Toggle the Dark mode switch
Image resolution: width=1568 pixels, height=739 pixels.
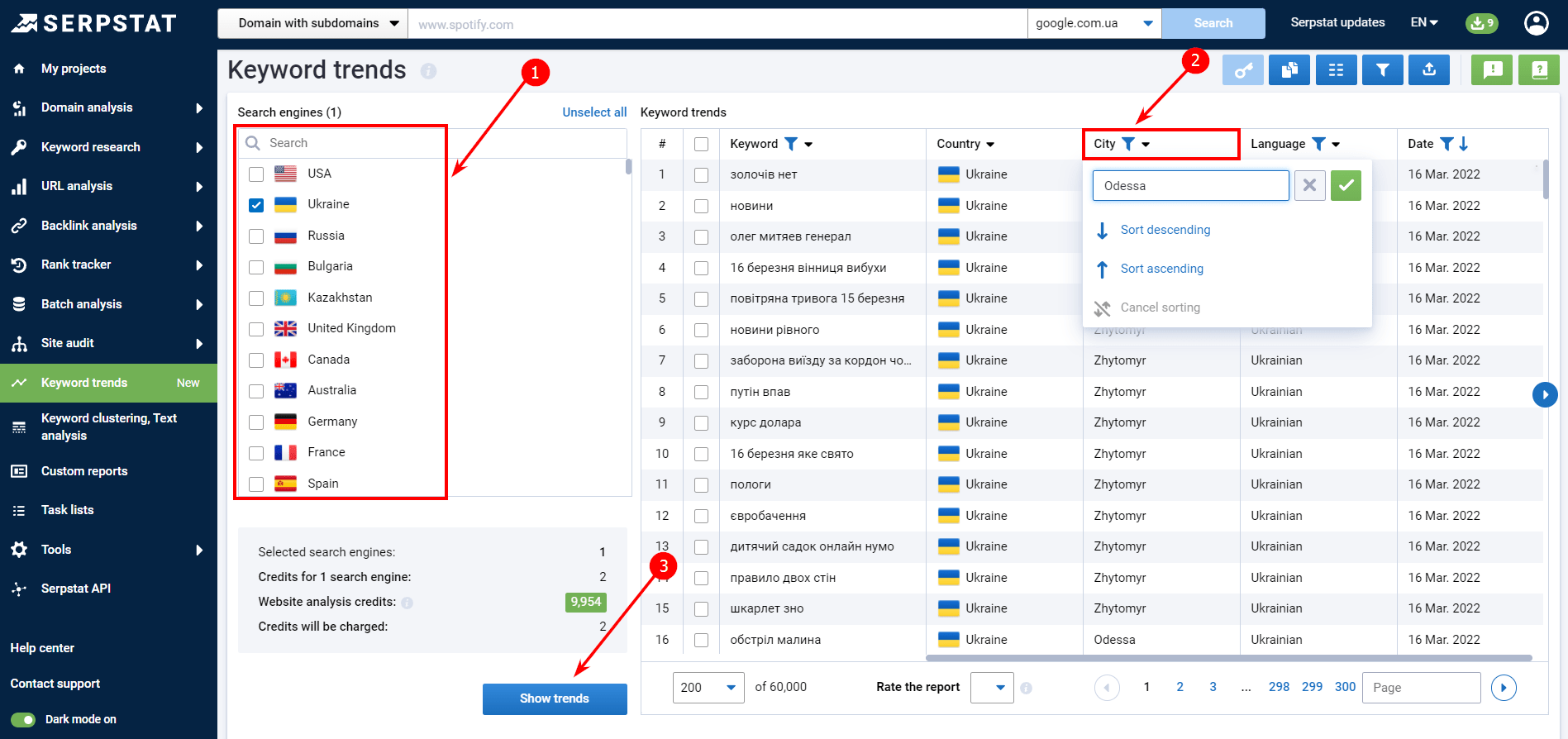[23, 719]
